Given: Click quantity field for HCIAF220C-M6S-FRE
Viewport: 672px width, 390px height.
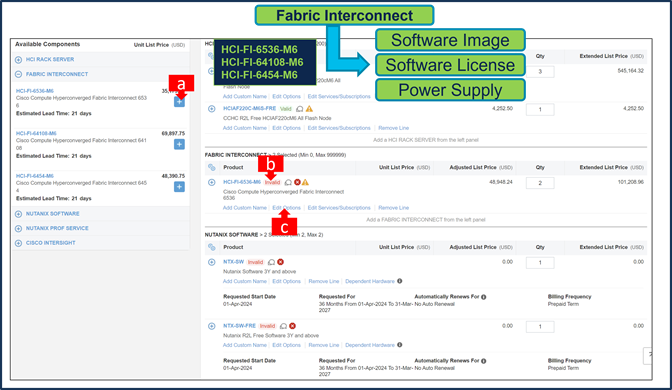Looking at the screenshot, I should coord(540,110).
